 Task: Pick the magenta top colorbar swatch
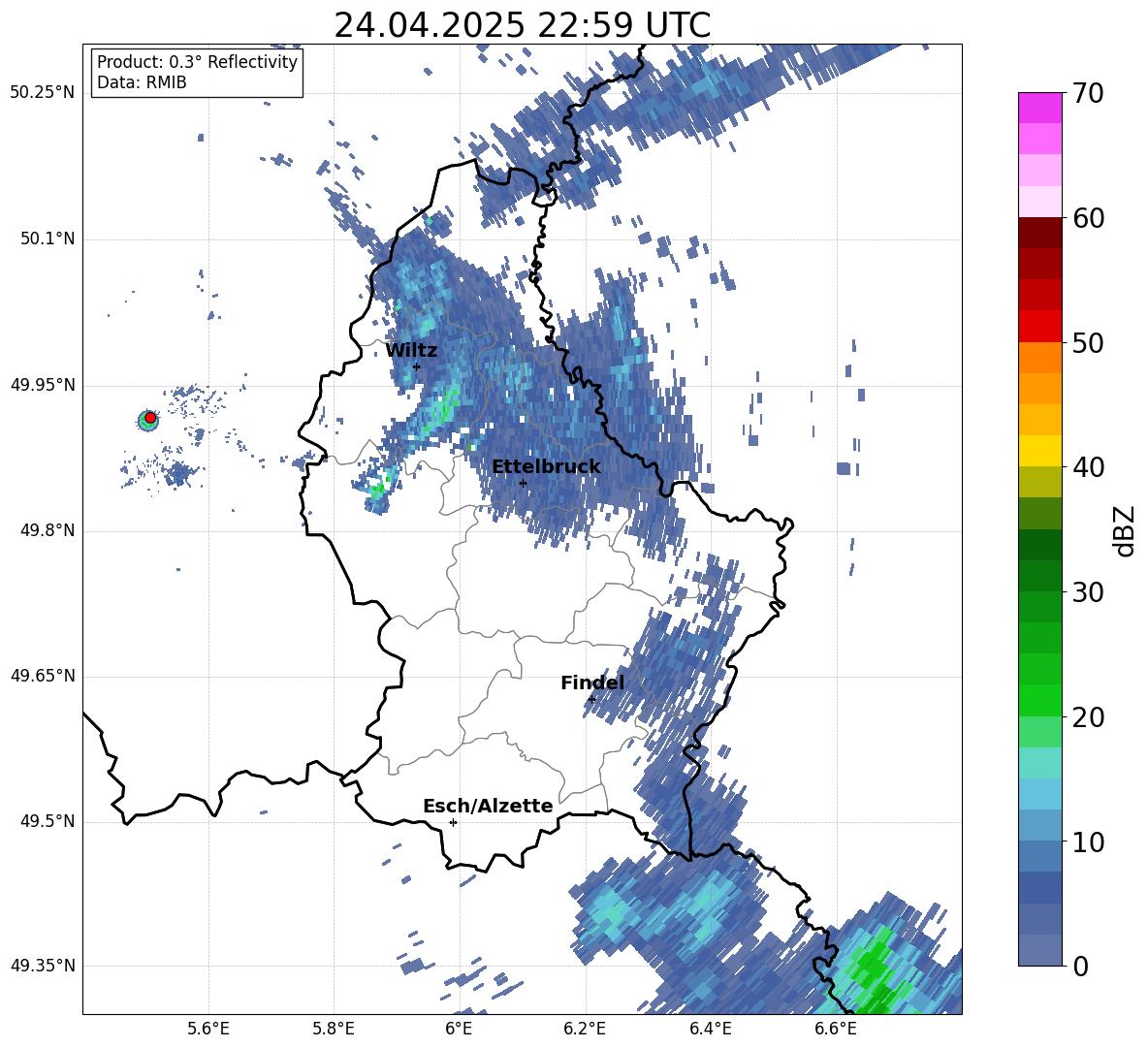coord(1039,109)
